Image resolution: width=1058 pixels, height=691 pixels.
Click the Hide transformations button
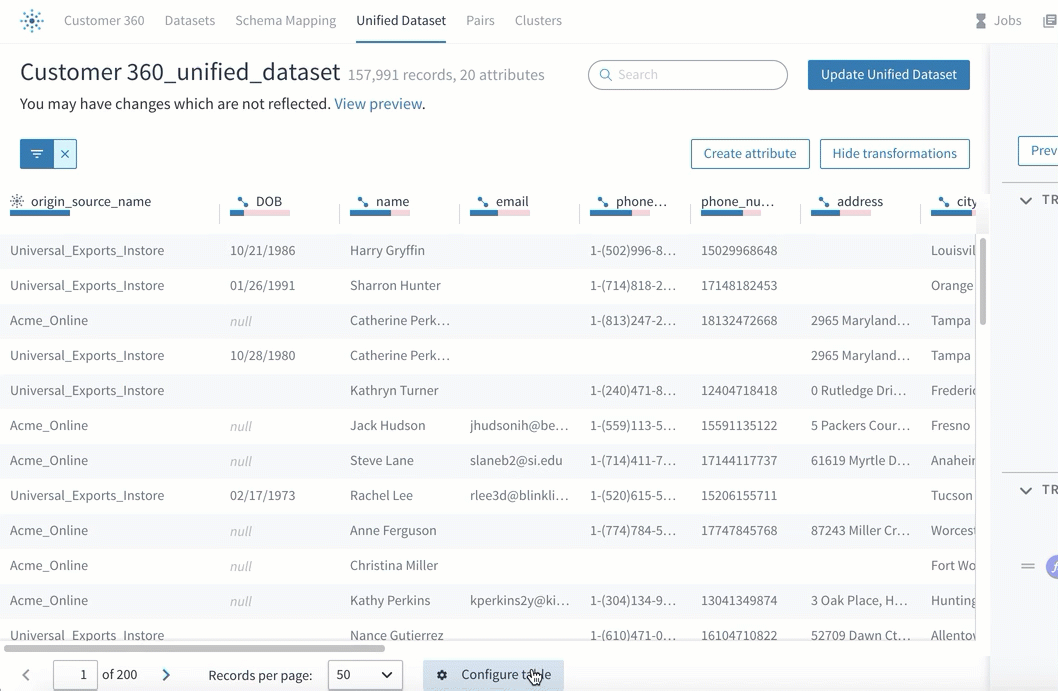(895, 154)
